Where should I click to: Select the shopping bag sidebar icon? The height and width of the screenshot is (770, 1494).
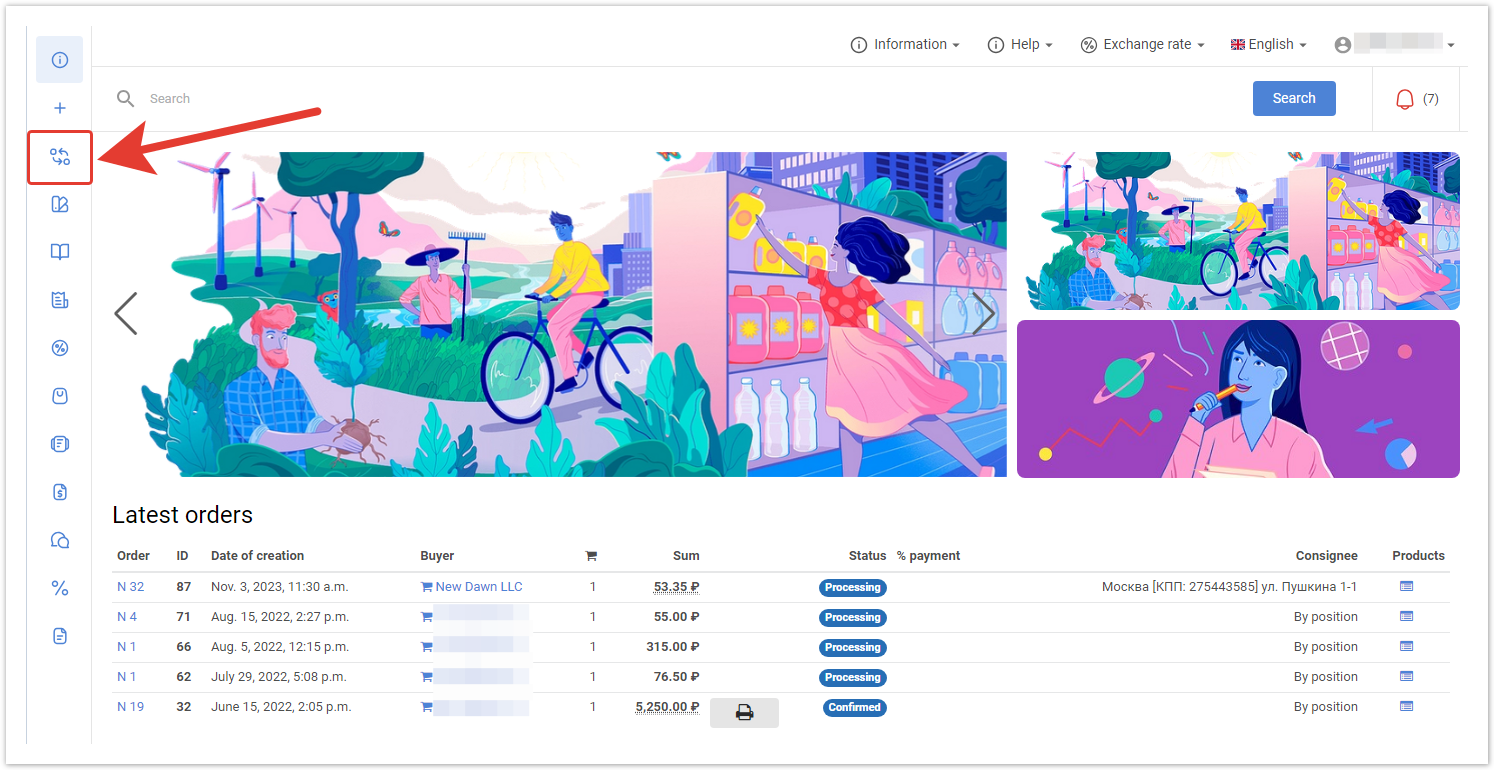pyautogui.click(x=60, y=396)
